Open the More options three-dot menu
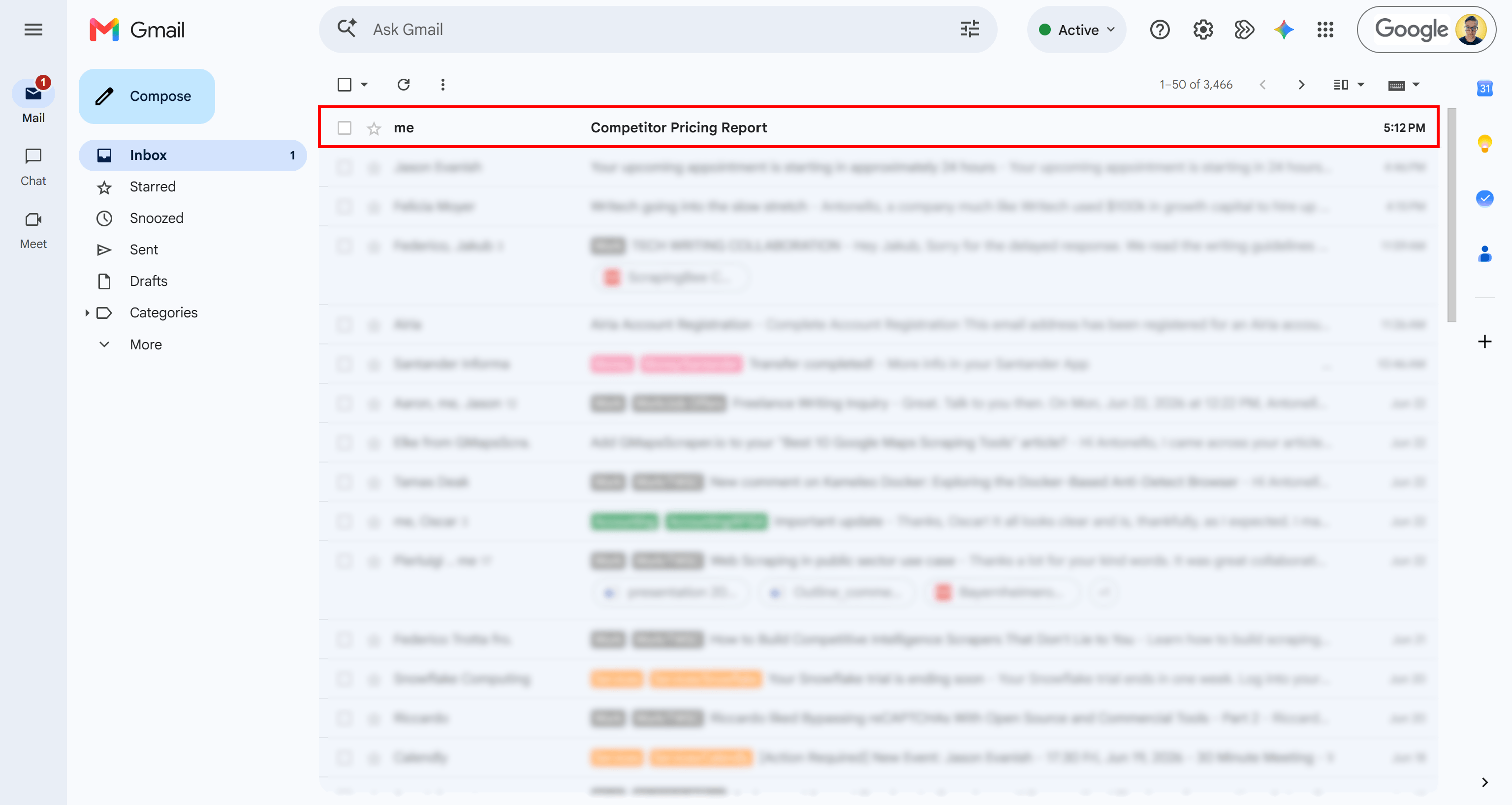Viewport: 1512px width, 805px height. pyautogui.click(x=442, y=85)
